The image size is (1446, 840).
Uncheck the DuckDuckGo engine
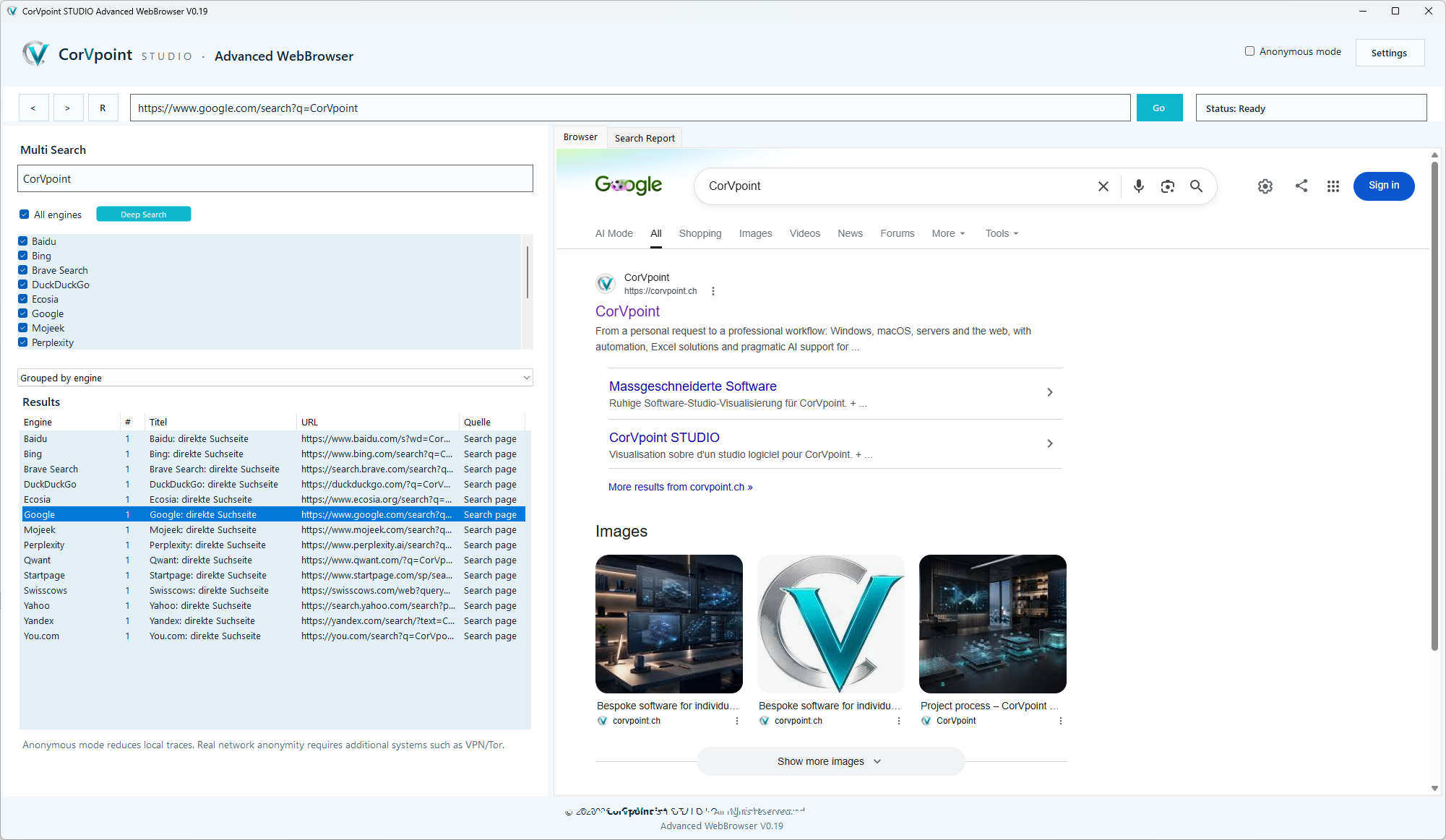click(x=23, y=285)
